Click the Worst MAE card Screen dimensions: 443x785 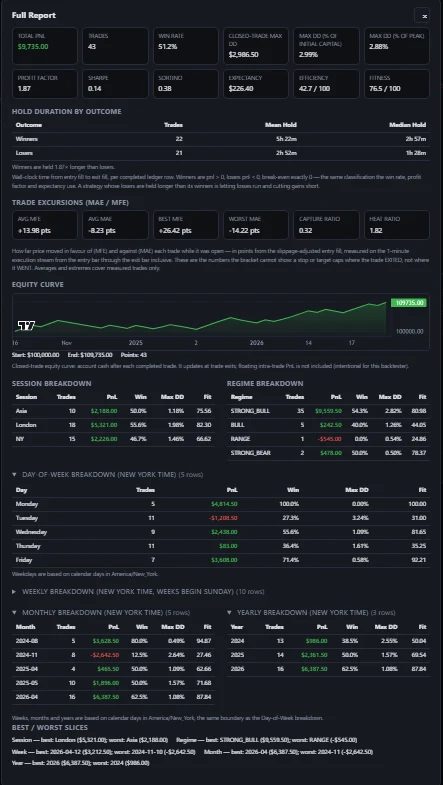pos(256,225)
